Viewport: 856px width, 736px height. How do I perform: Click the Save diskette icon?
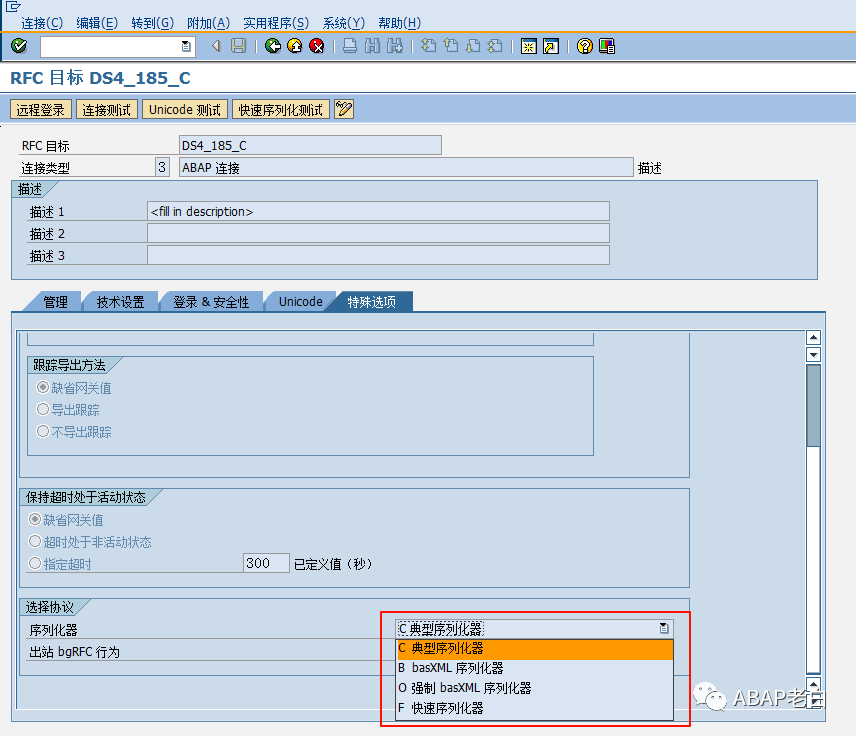pyautogui.click(x=239, y=46)
